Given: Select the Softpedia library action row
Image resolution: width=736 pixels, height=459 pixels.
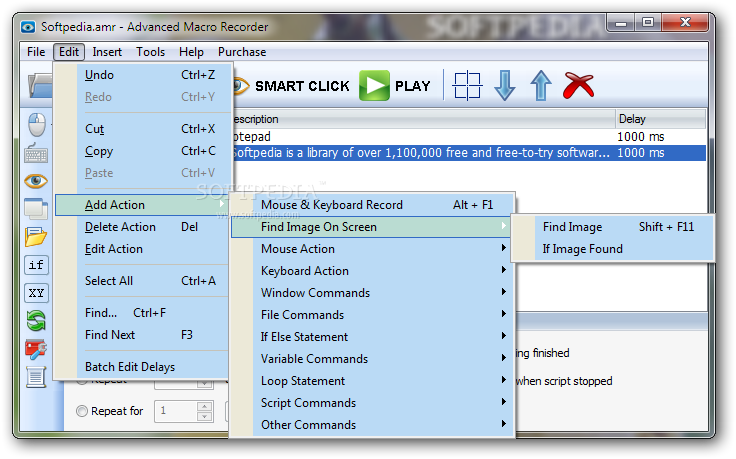Looking at the screenshot, I should (468, 153).
